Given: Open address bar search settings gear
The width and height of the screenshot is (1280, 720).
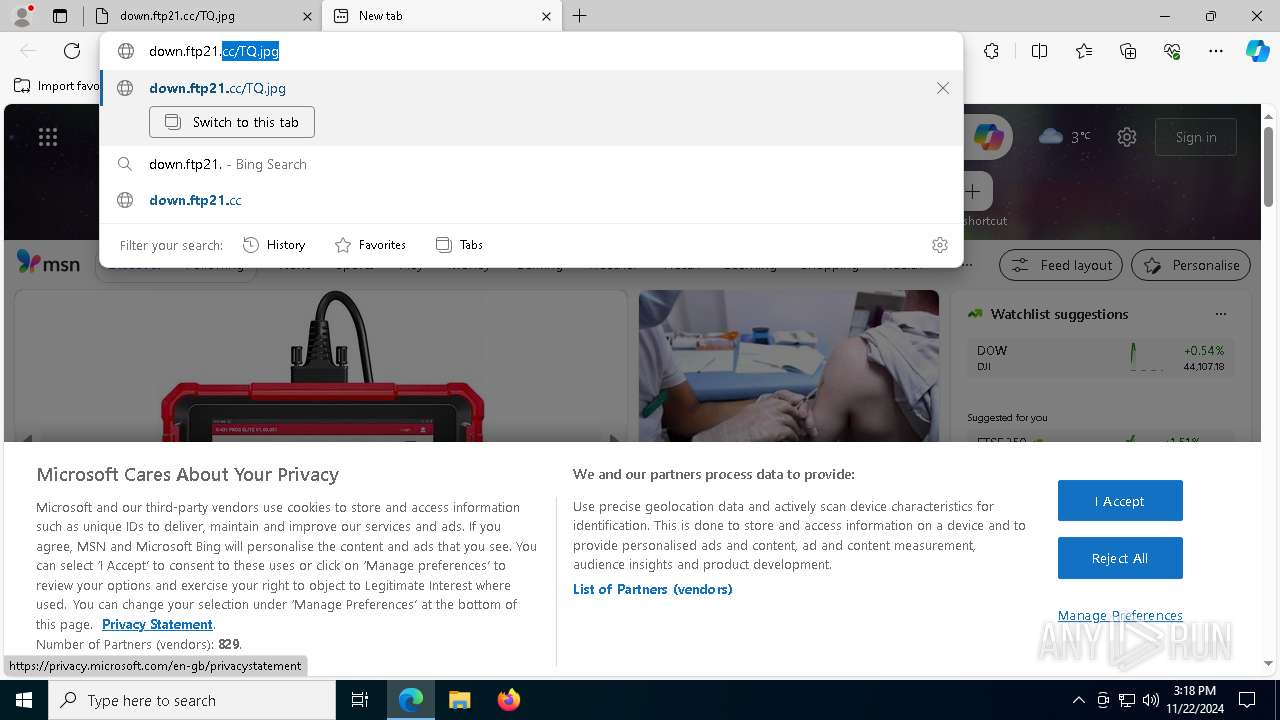Looking at the screenshot, I should [939, 245].
